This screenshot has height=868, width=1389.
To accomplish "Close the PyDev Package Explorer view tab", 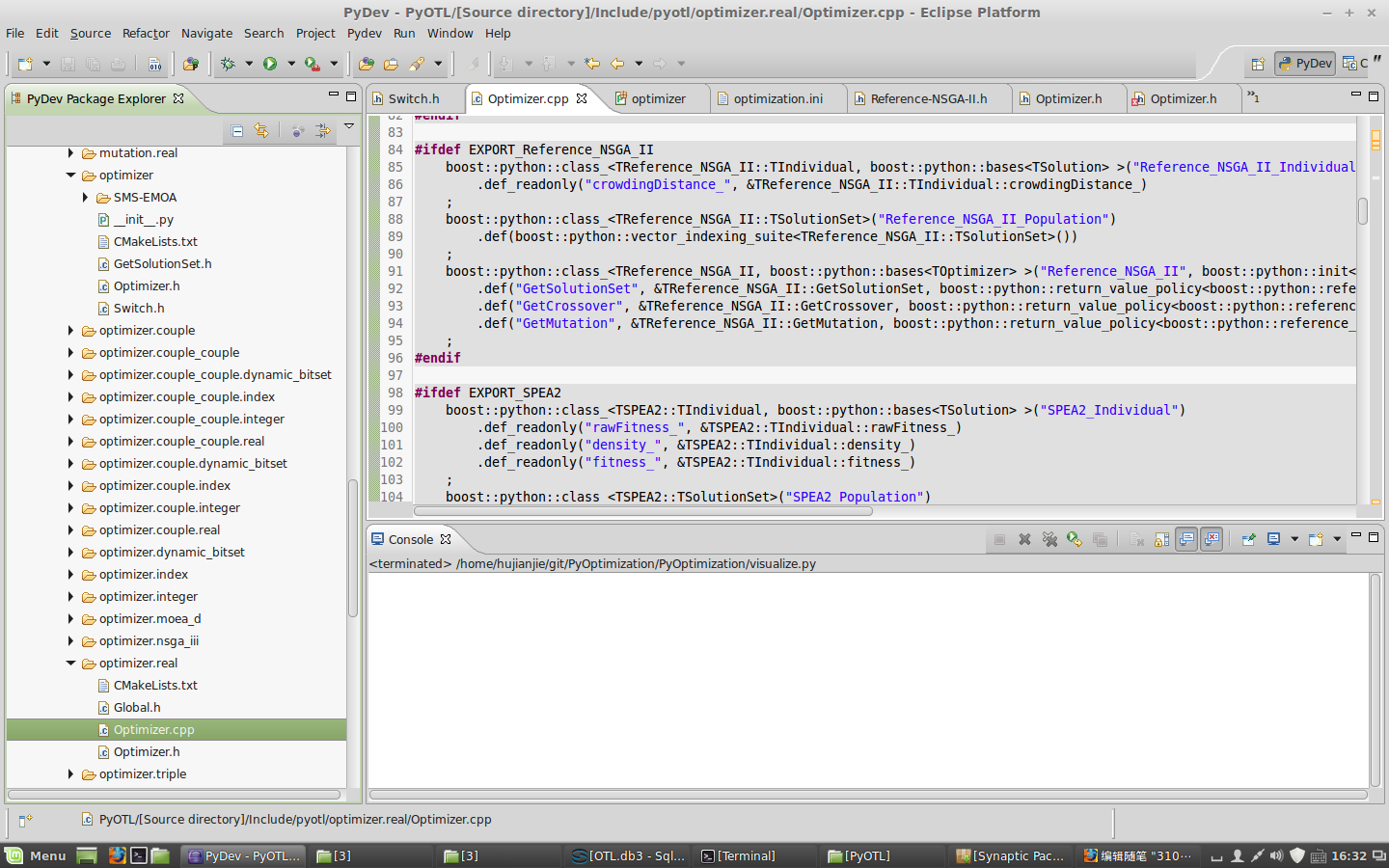I will point(178,98).
